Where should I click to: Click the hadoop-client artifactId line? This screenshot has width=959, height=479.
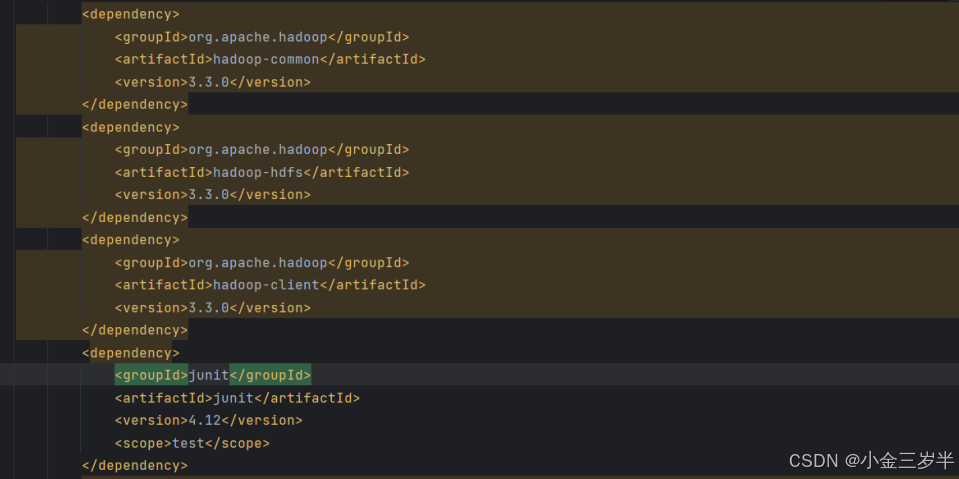click(270, 285)
